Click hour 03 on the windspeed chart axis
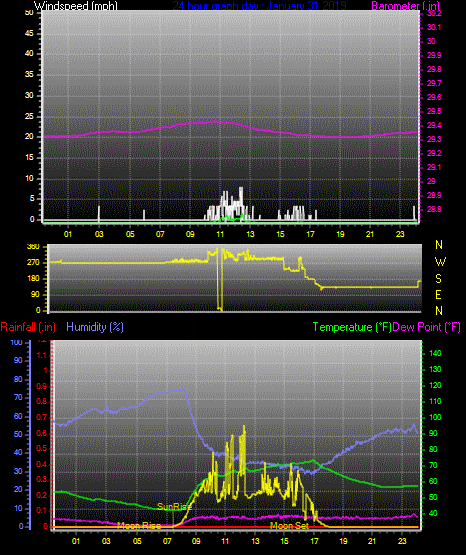Image resolution: width=466 pixels, height=555 pixels. click(x=99, y=234)
